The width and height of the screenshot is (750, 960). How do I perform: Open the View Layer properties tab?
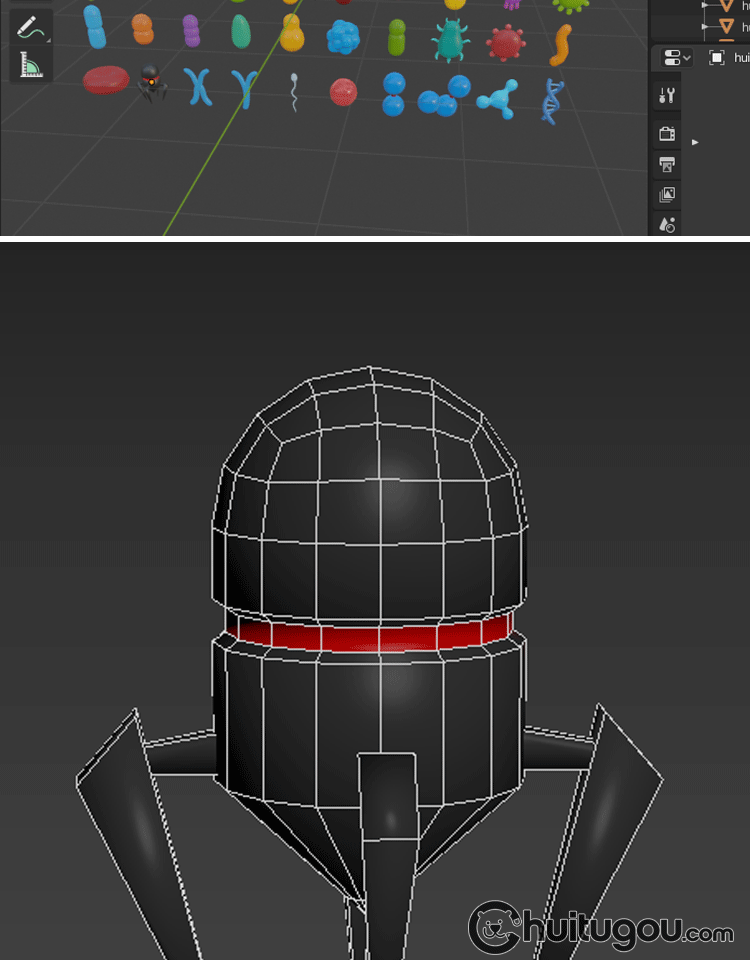coord(667,195)
